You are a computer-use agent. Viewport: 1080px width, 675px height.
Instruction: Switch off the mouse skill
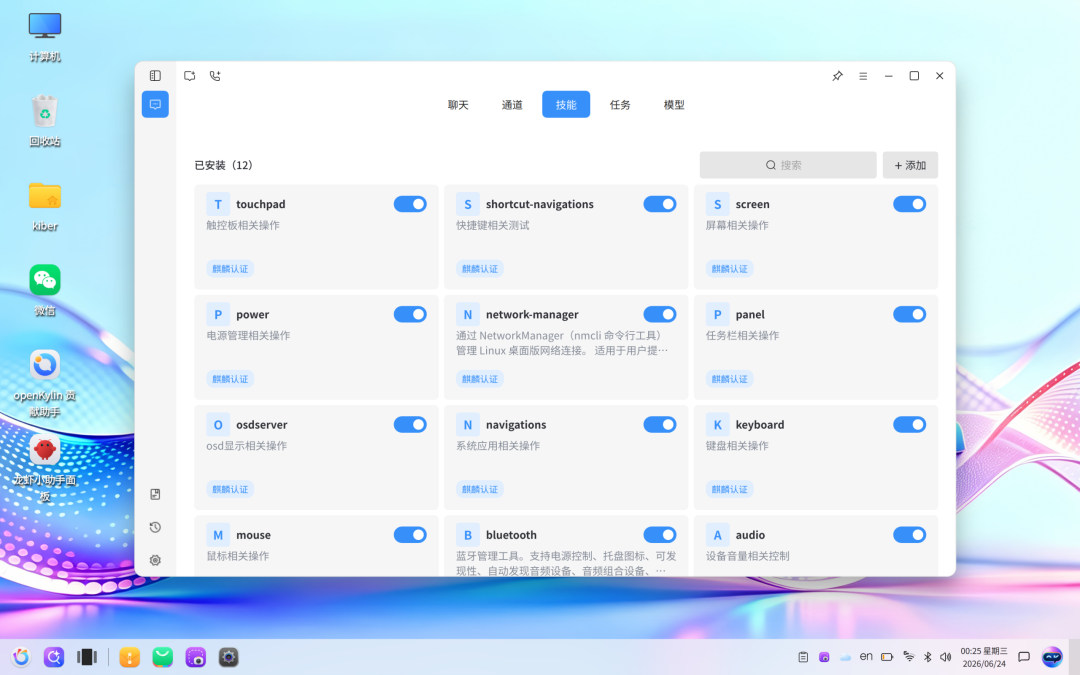coord(410,534)
